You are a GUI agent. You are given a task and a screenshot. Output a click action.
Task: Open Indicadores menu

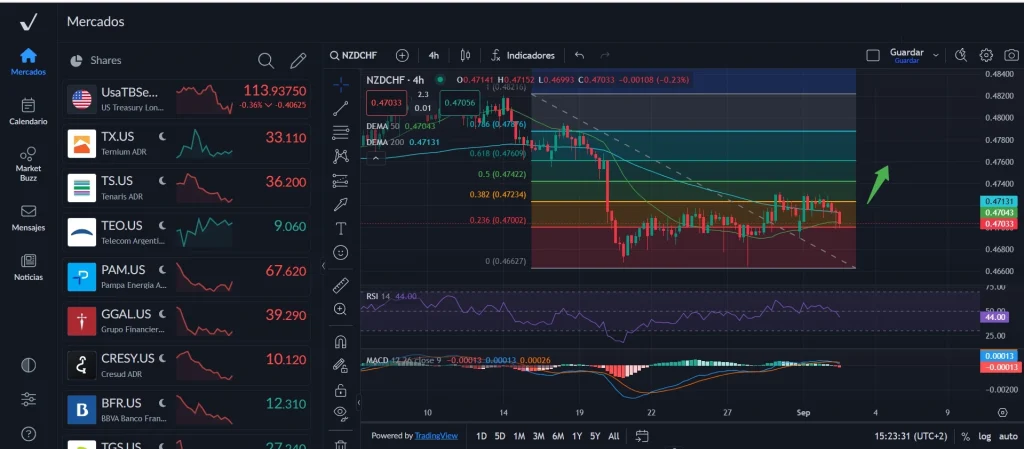tap(523, 55)
